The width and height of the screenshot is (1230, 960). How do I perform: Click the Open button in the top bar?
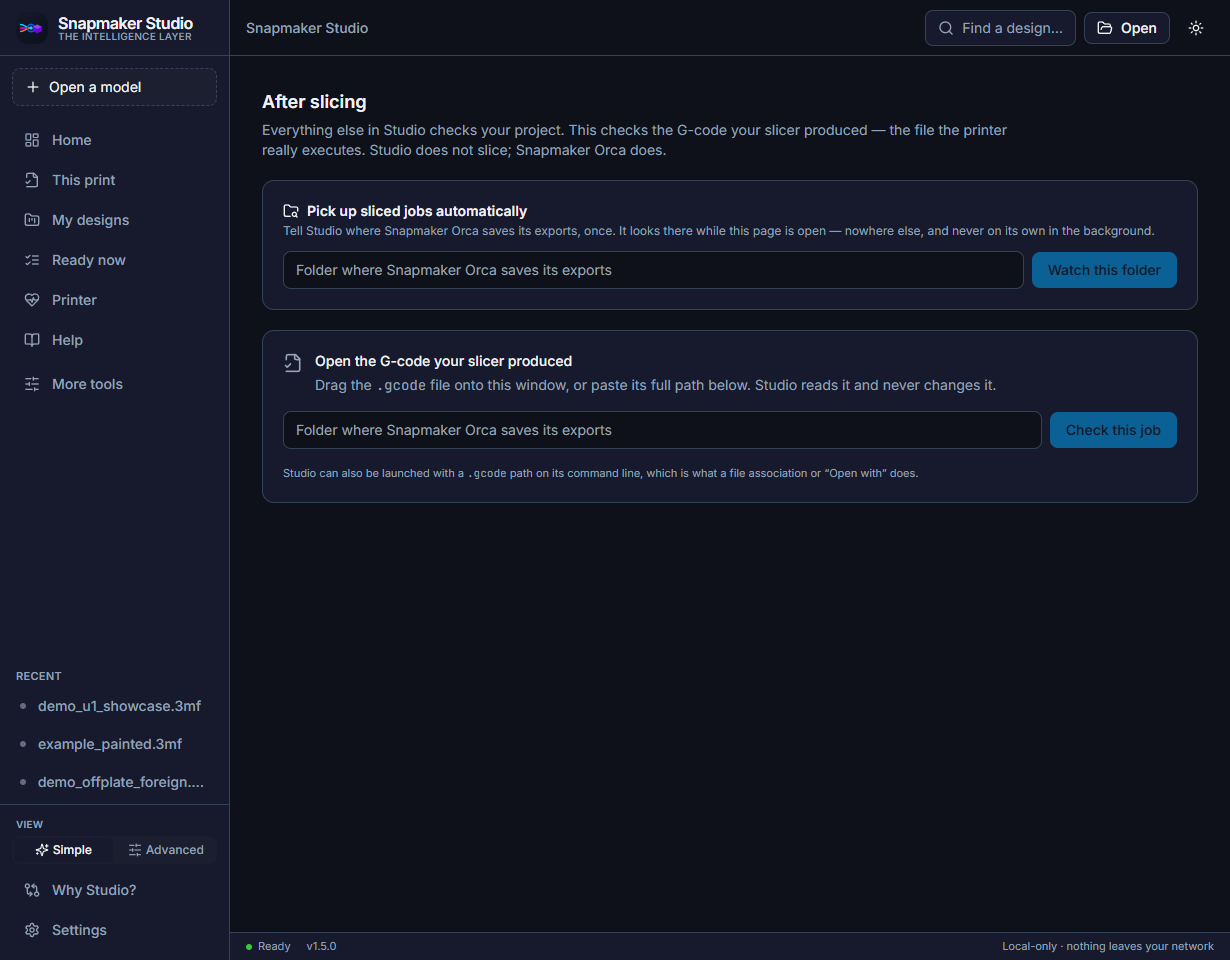pyautogui.click(x=1127, y=28)
